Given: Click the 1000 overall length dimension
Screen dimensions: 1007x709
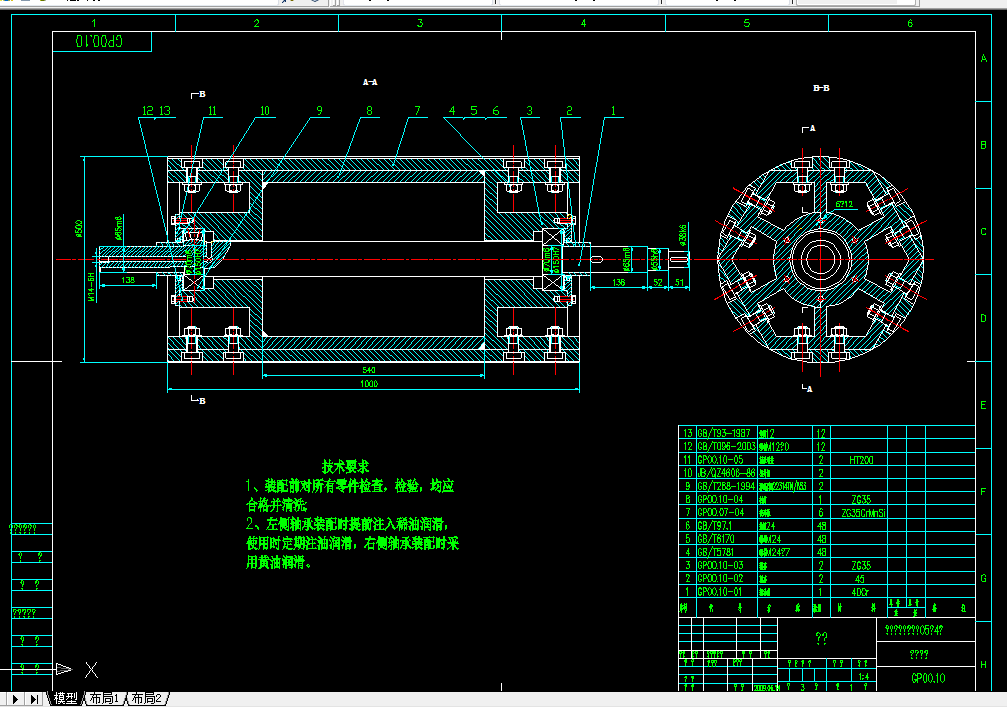Looking at the screenshot, I should pyautogui.click(x=369, y=384).
